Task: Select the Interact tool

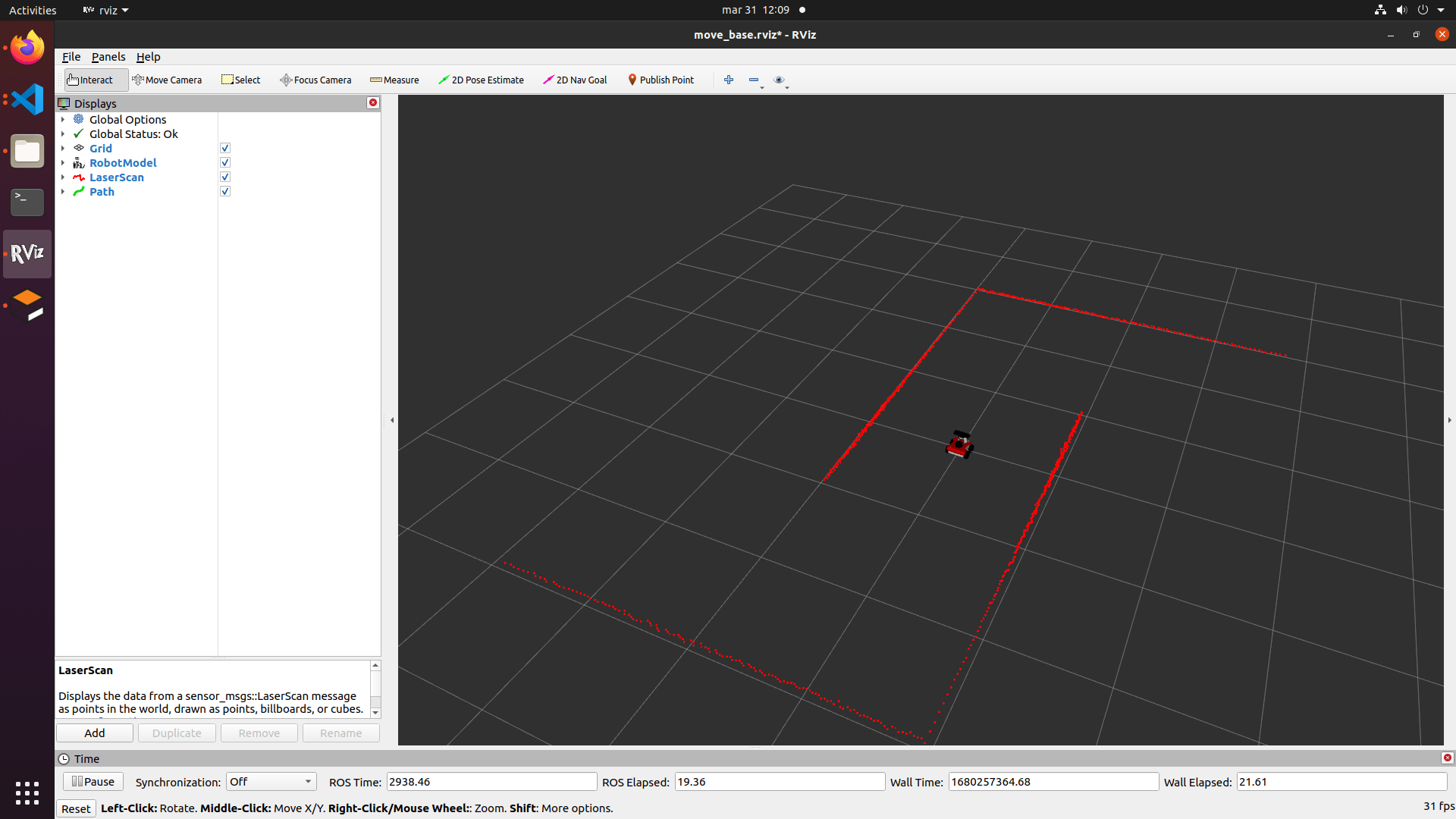Action: pyautogui.click(x=96, y=80)
